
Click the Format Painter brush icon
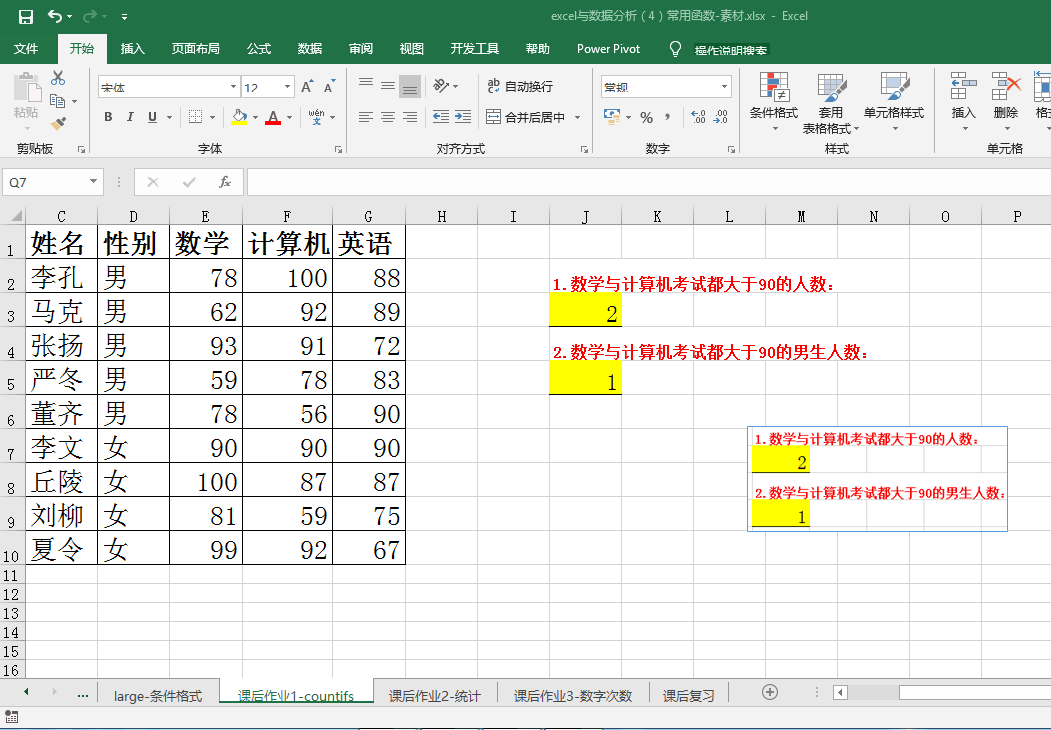pyautogui.click(x=58, y=123)
